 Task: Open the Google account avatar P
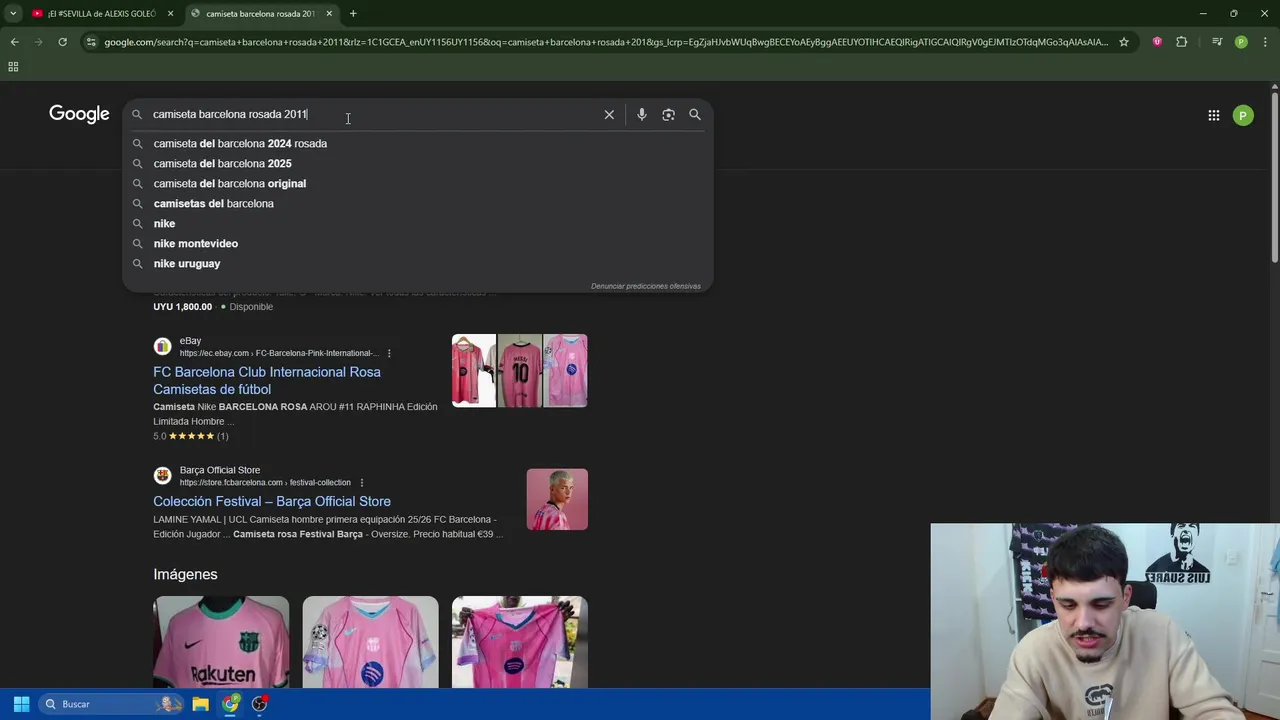[1243, 115]
